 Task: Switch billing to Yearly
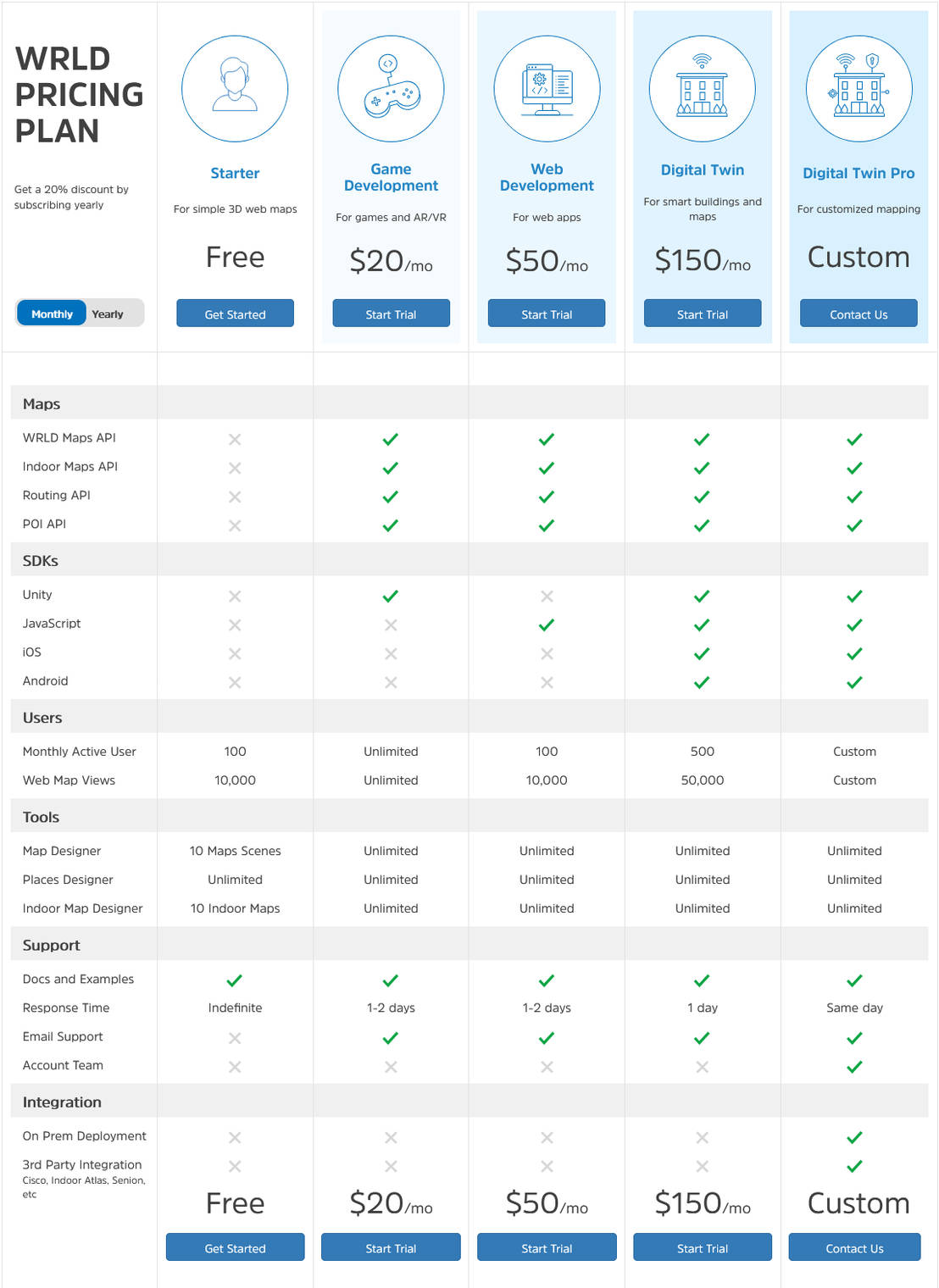(108, 314)
